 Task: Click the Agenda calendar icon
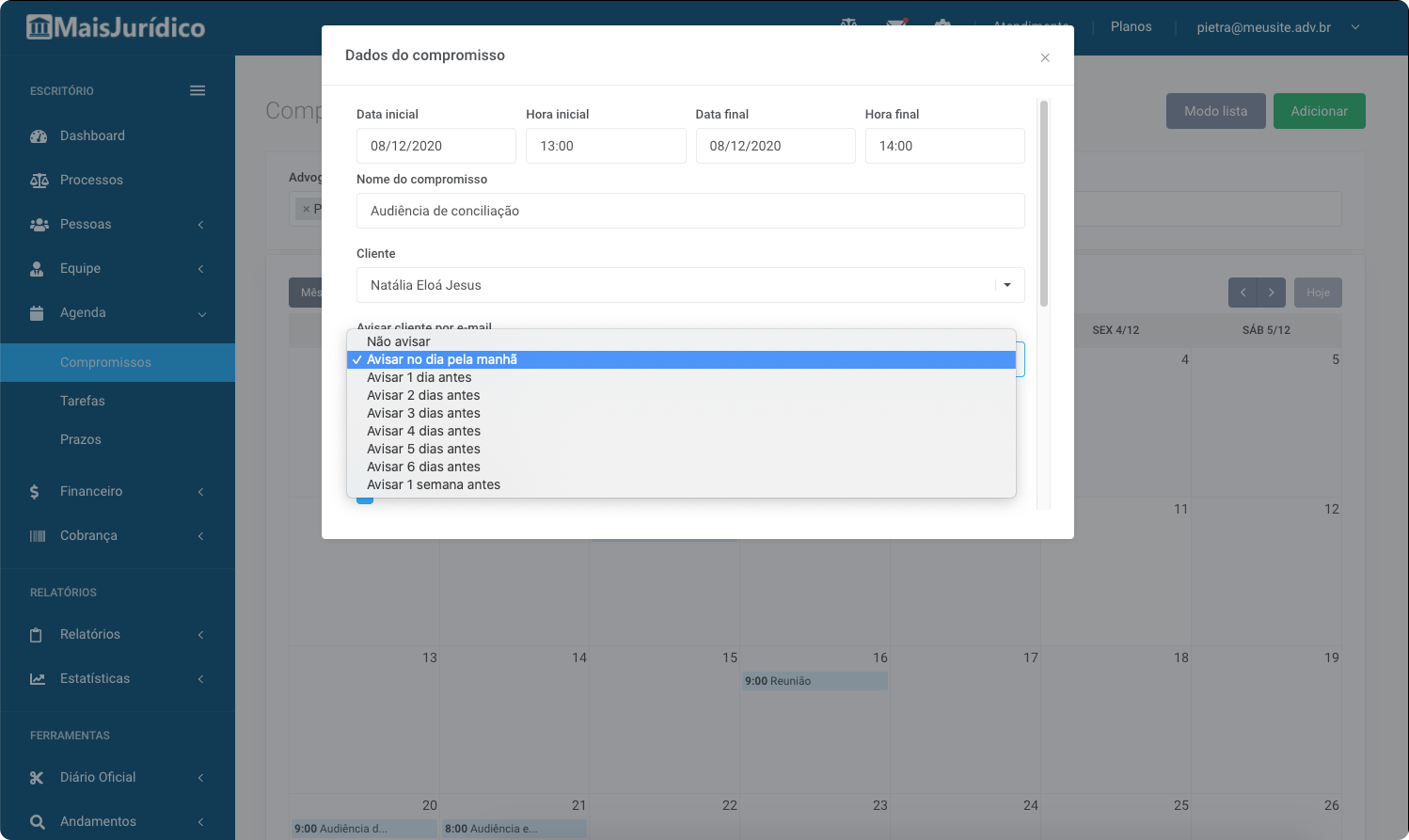click(x=38, y=313)
